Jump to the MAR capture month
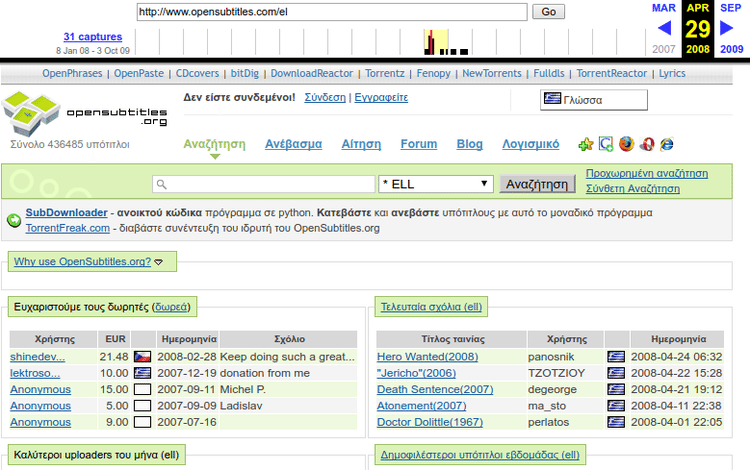The height and width of the screenshot is (470, 750). click(664, 8)
